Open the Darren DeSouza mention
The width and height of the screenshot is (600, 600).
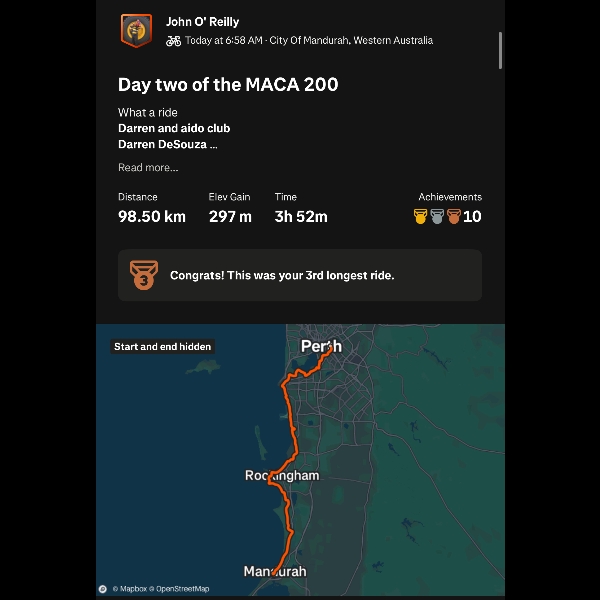point(162,144)
